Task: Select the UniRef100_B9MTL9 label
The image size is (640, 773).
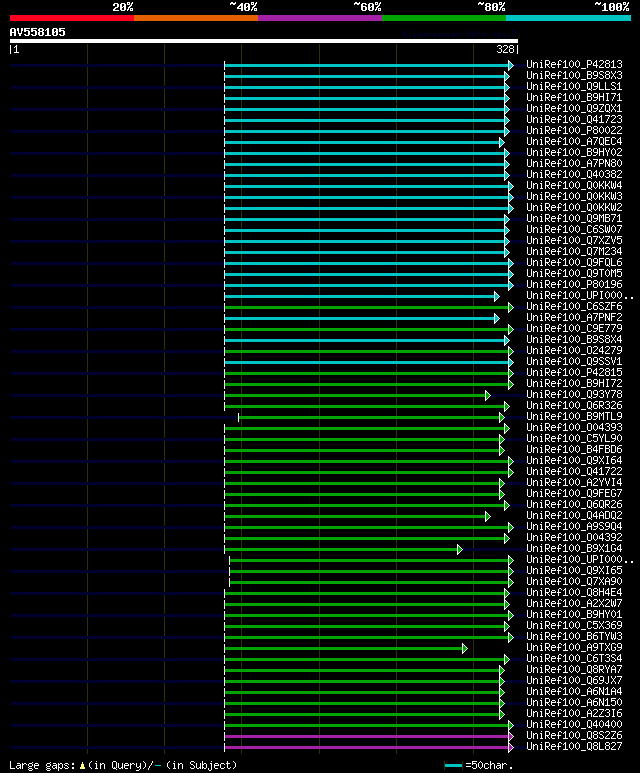Action: pyautogui.click(x=574, y=417)
